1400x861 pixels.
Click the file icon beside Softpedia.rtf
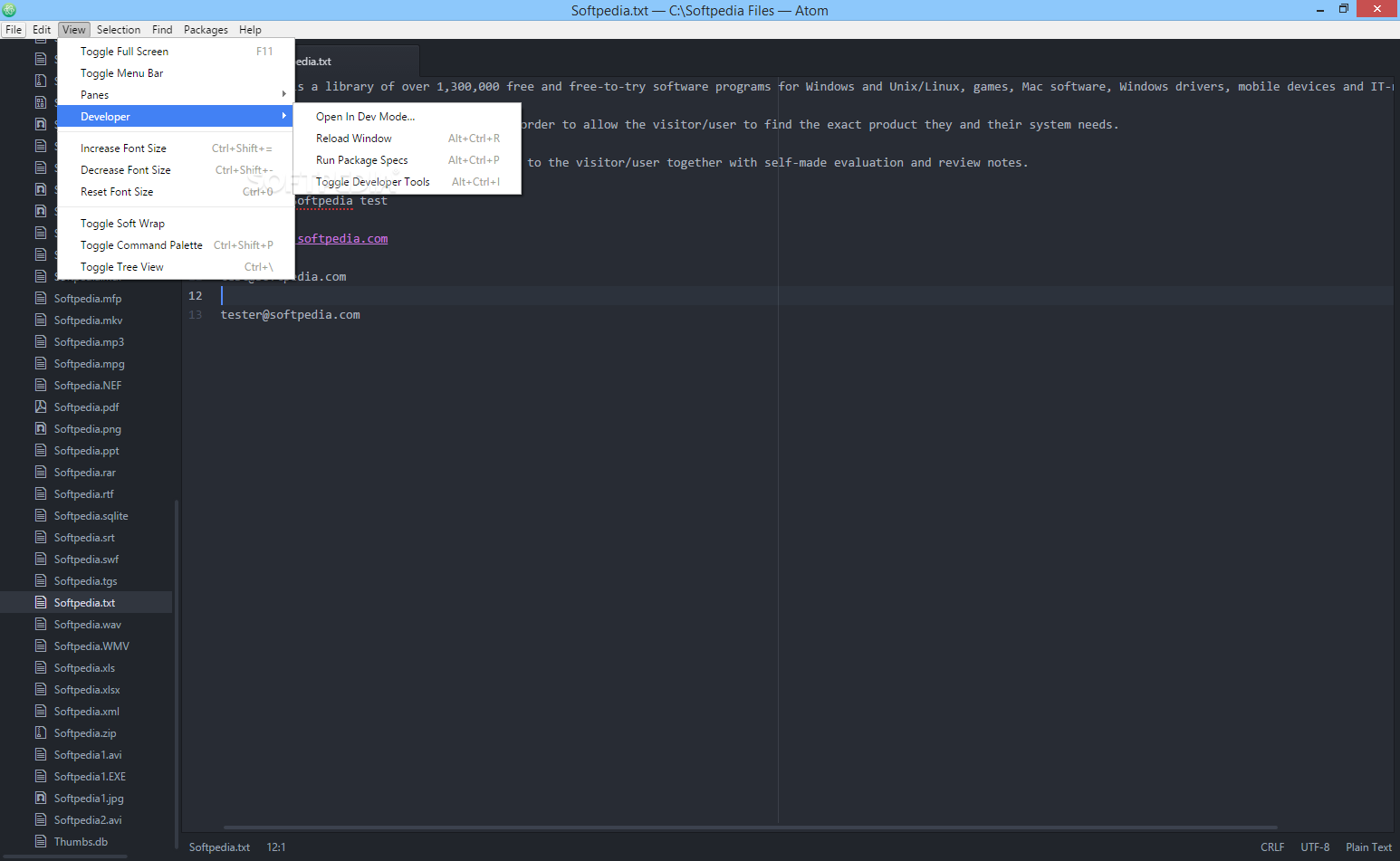[41, 493]
